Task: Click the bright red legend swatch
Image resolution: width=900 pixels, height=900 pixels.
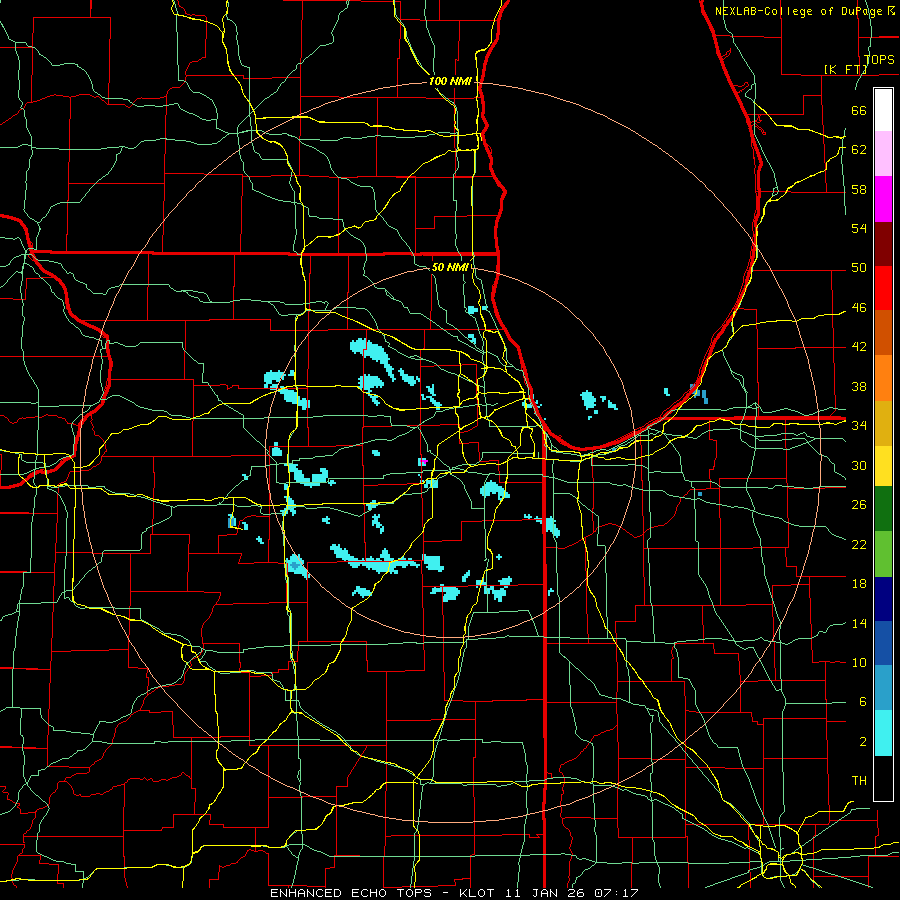Action: (x=883, y=288)
